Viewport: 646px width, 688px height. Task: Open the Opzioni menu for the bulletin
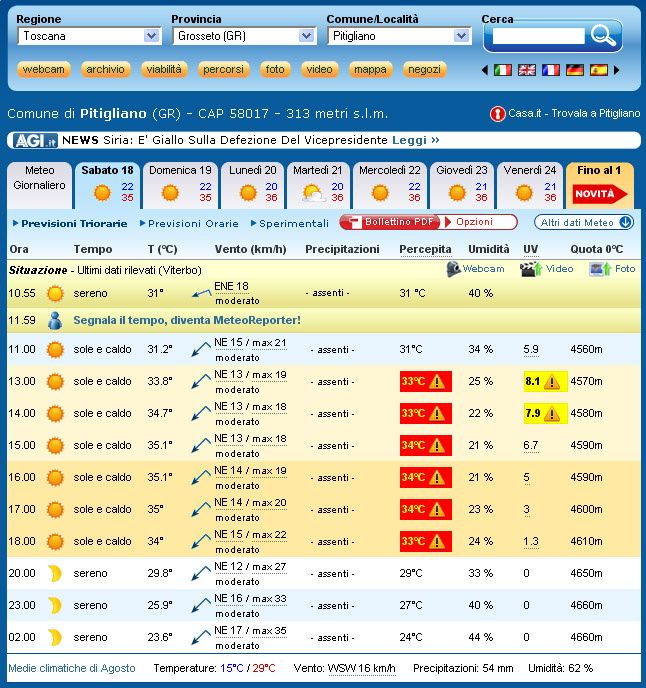pyautogui.click(x=480, y=222)
